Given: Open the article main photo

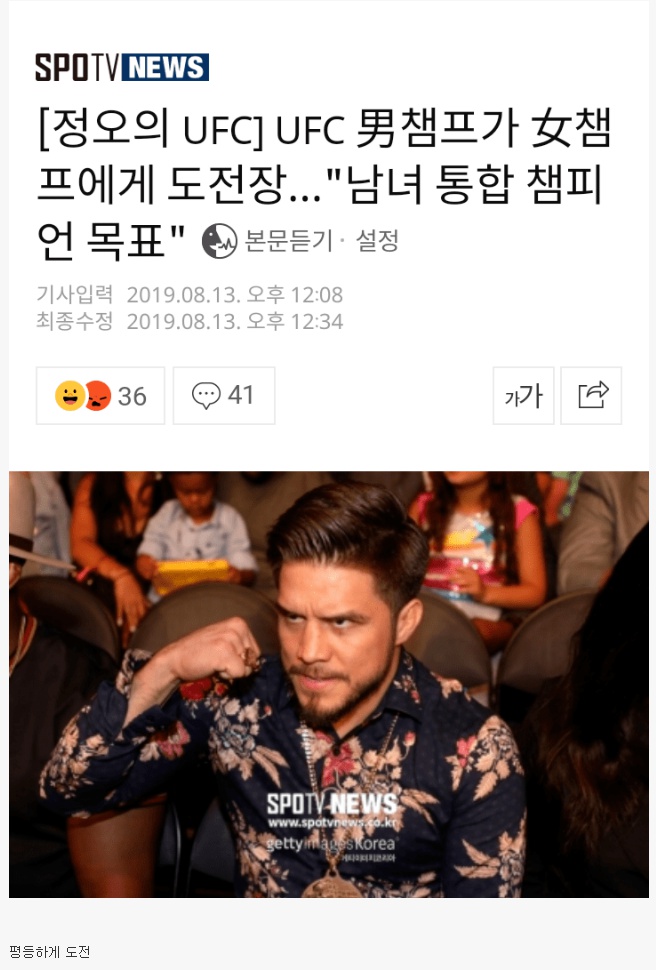Looking at the screenshot, I should [329, 684].
